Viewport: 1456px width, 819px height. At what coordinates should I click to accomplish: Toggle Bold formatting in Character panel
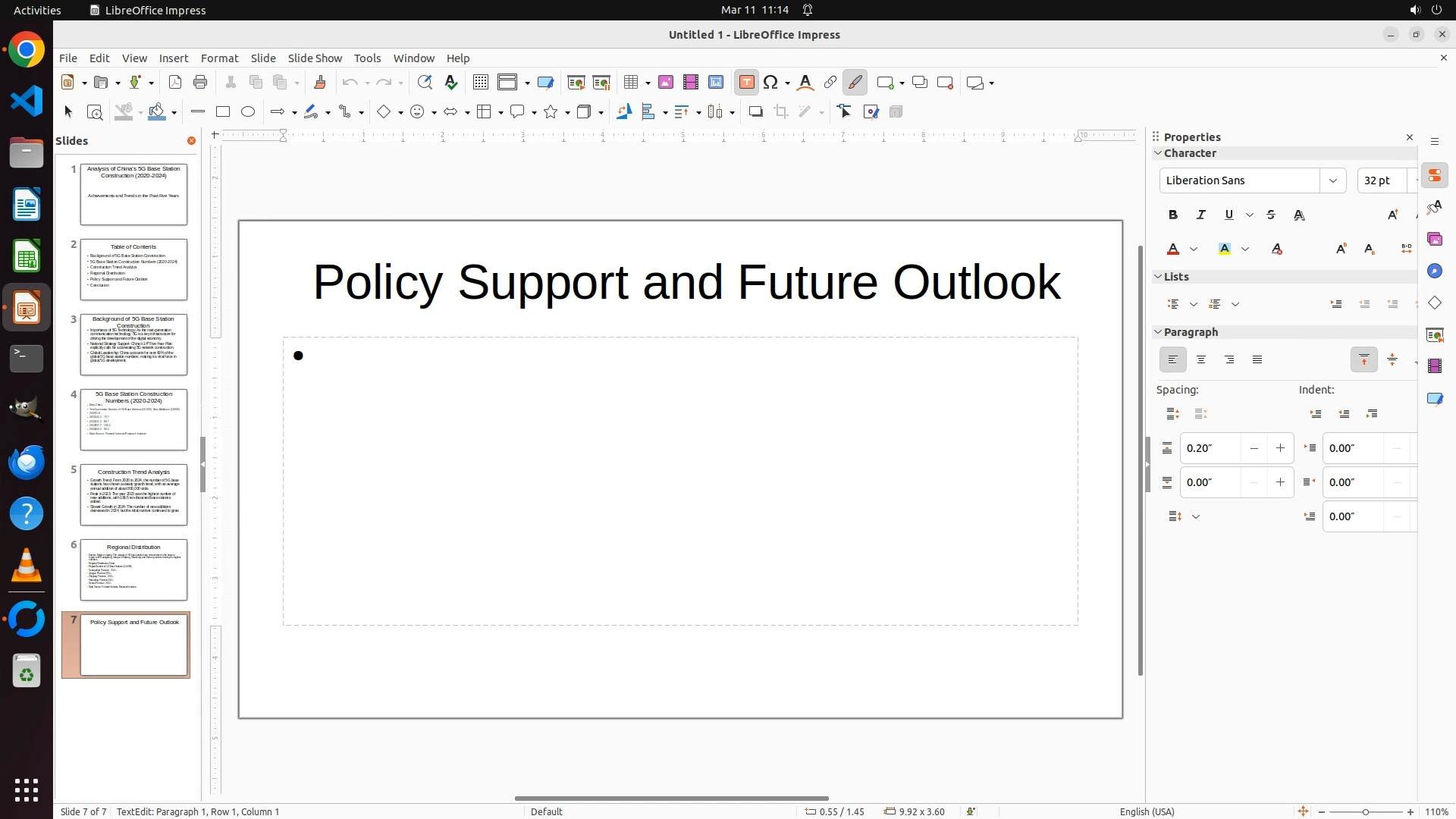click(x=1173, y=215)
